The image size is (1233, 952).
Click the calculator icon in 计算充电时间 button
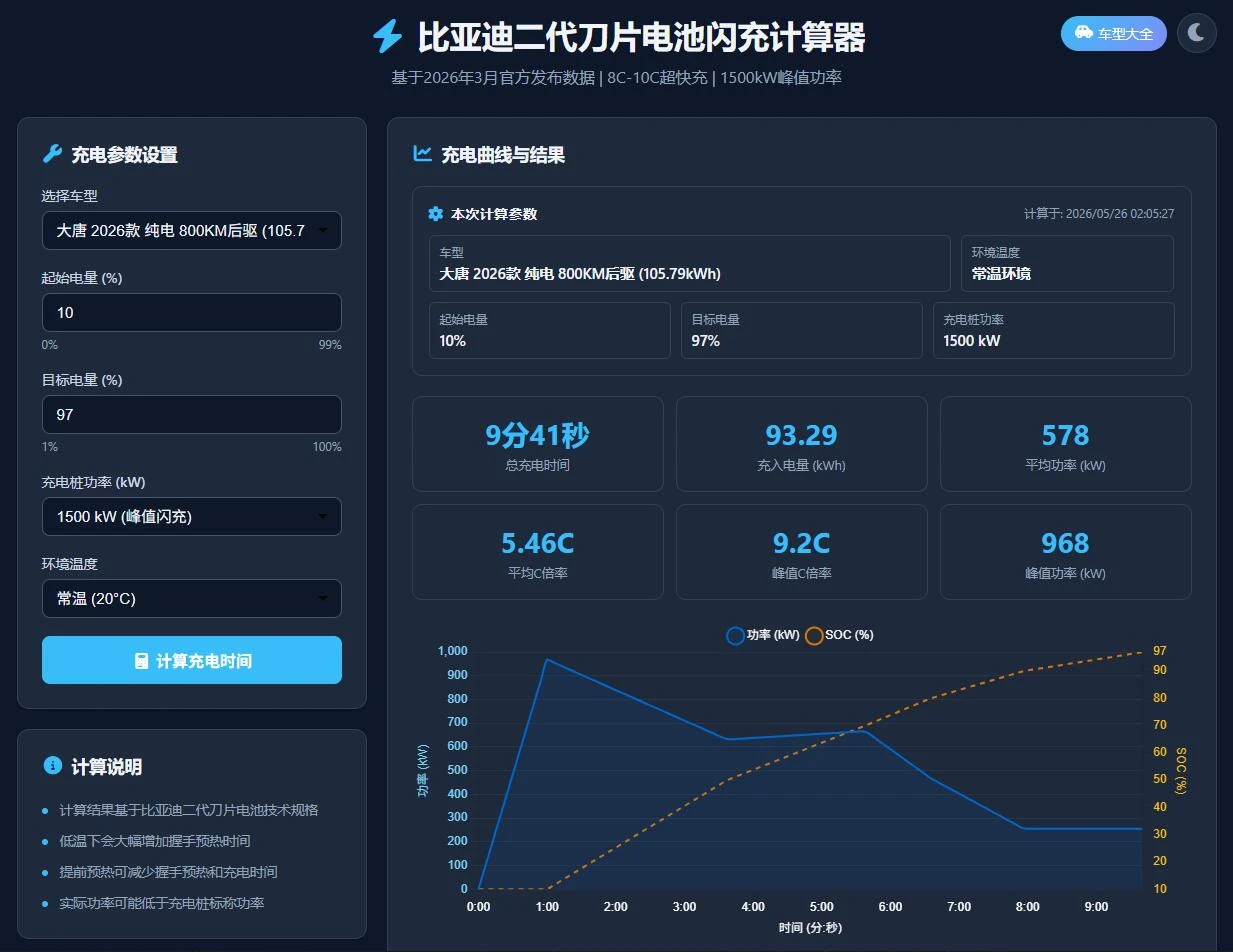click(141, 661)
